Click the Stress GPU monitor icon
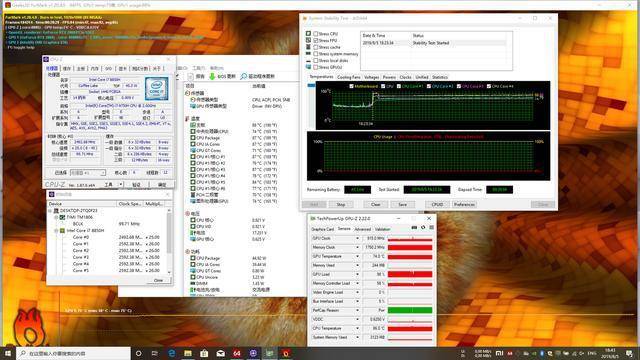This screenshot has width=640, height=360. (x=309, y=67)
